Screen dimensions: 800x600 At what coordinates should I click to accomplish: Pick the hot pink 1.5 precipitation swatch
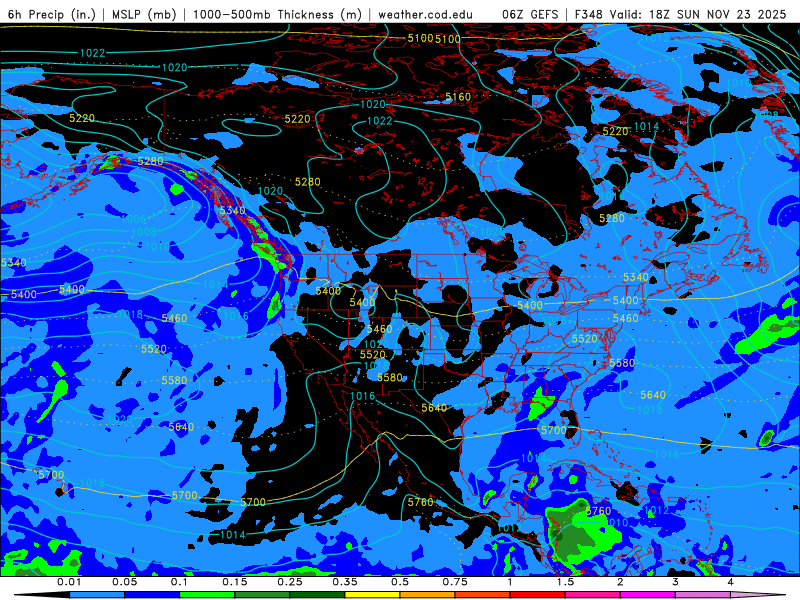(593, 595)
